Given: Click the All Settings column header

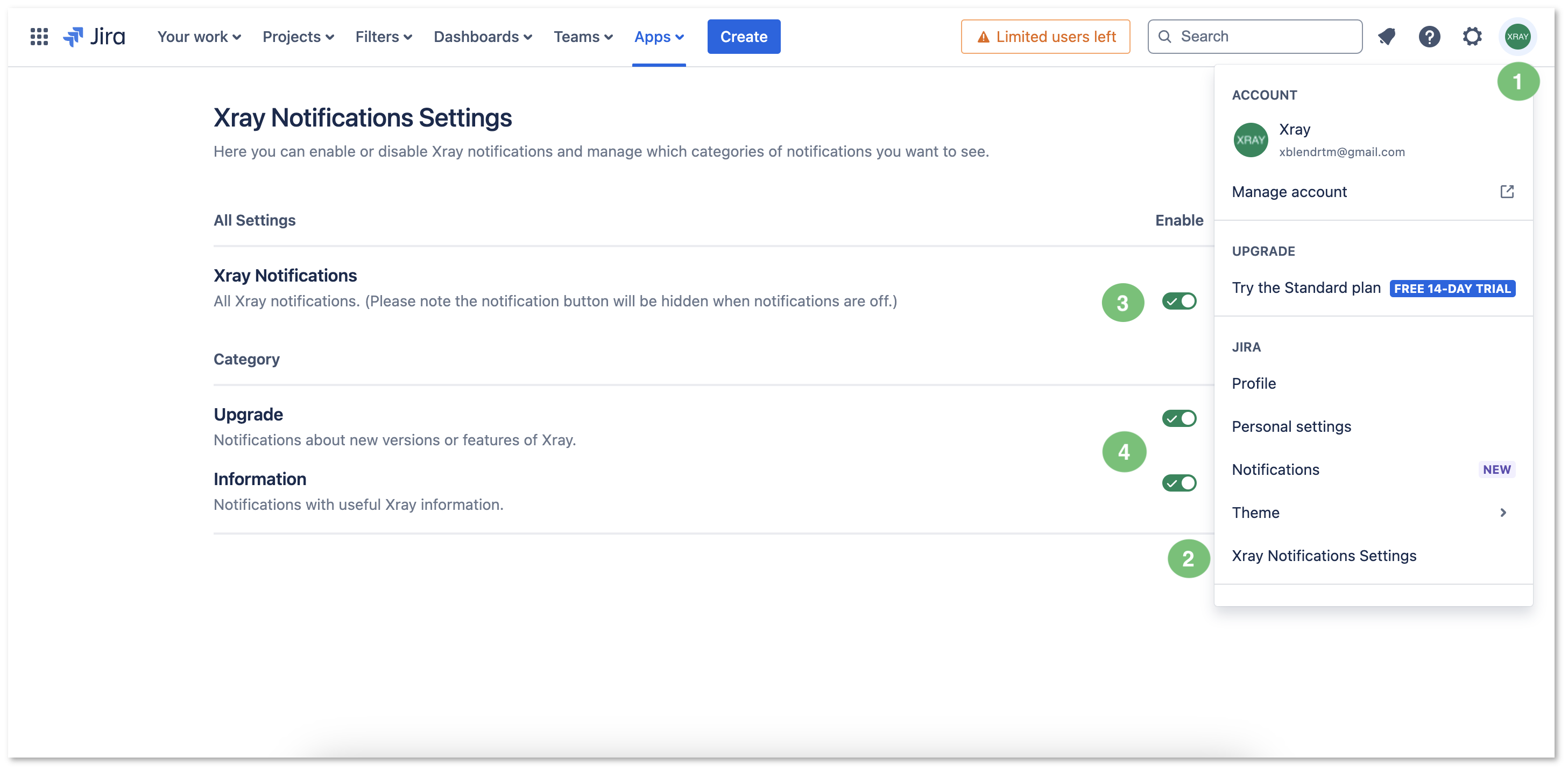Looking at the screenshot, I should [x=255, y=220].
